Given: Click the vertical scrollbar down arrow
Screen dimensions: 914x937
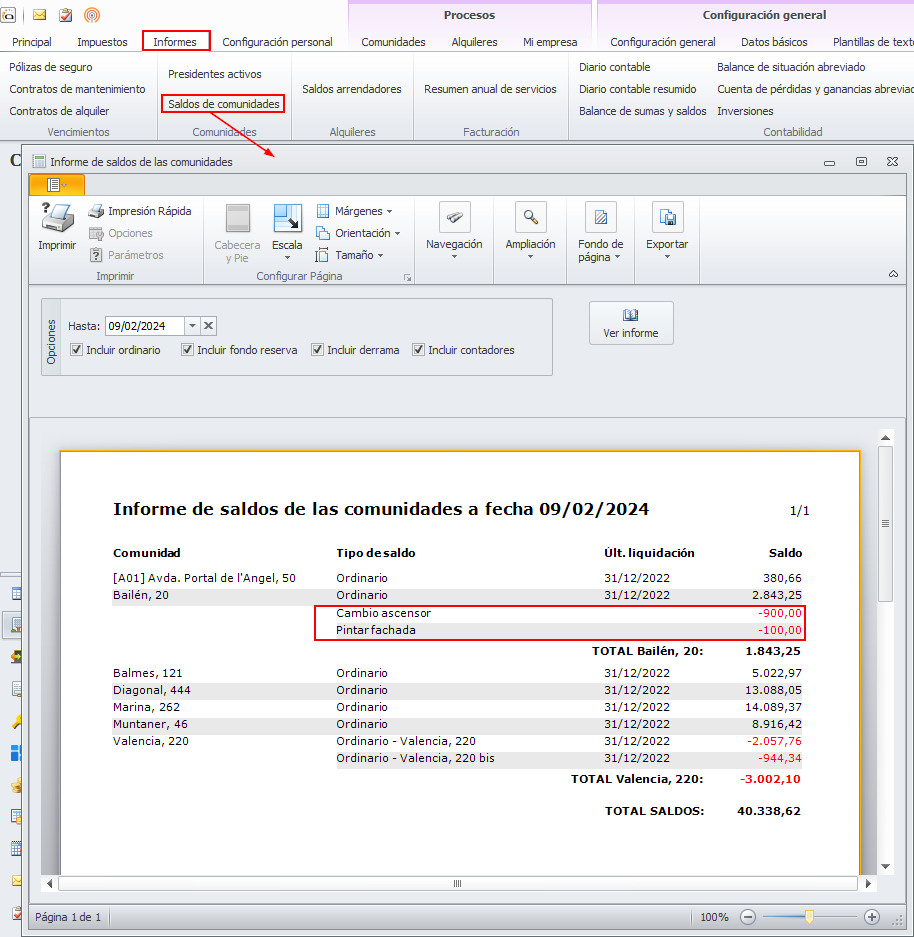Looking at the screenshot, I should [x=886, y=866].
